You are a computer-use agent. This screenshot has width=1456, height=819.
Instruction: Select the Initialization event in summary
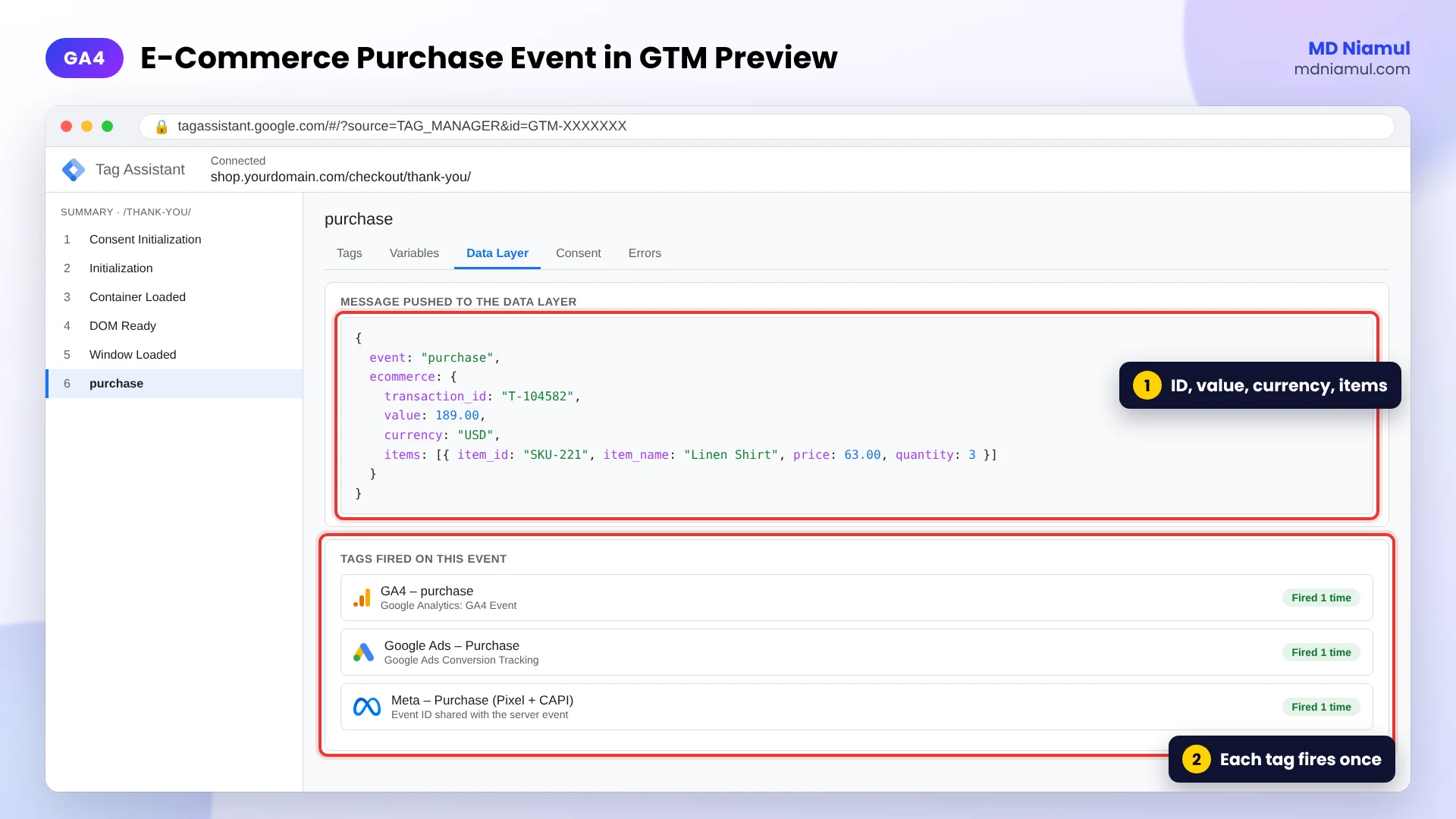click(x=174, y=268)
